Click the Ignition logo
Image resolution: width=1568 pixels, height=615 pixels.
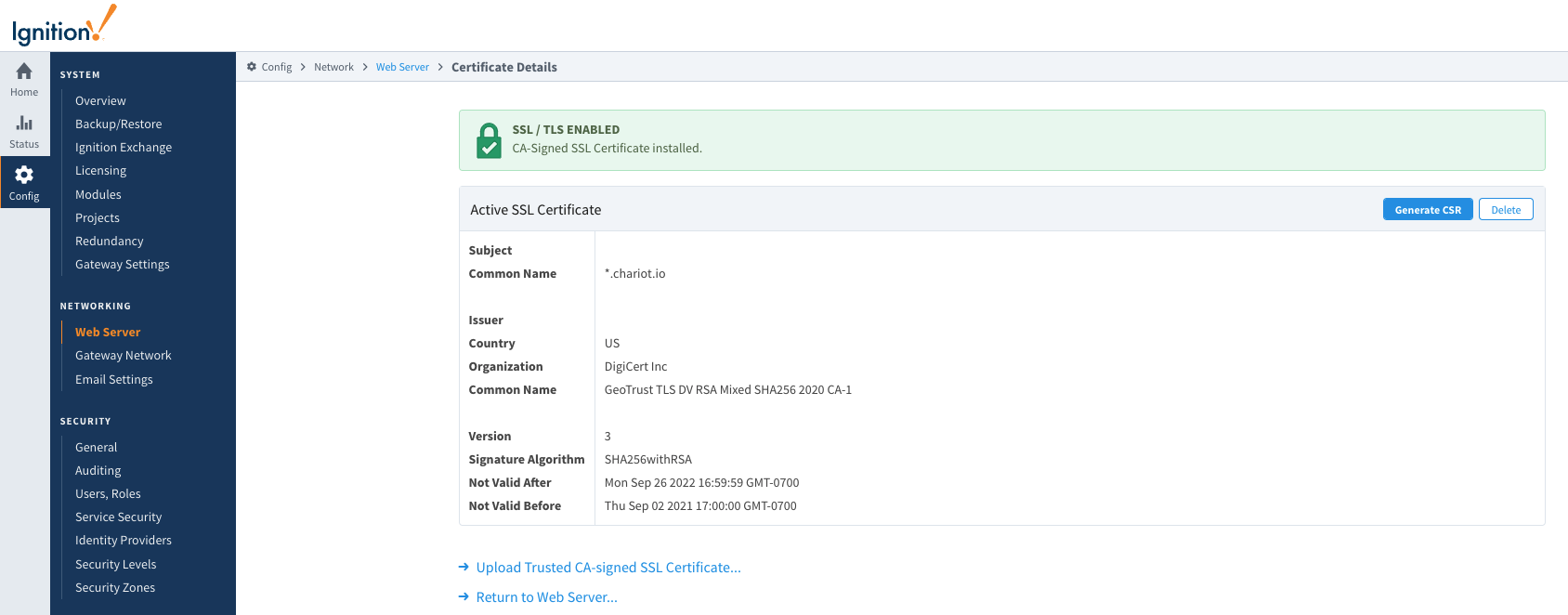[x=64, y=25]
